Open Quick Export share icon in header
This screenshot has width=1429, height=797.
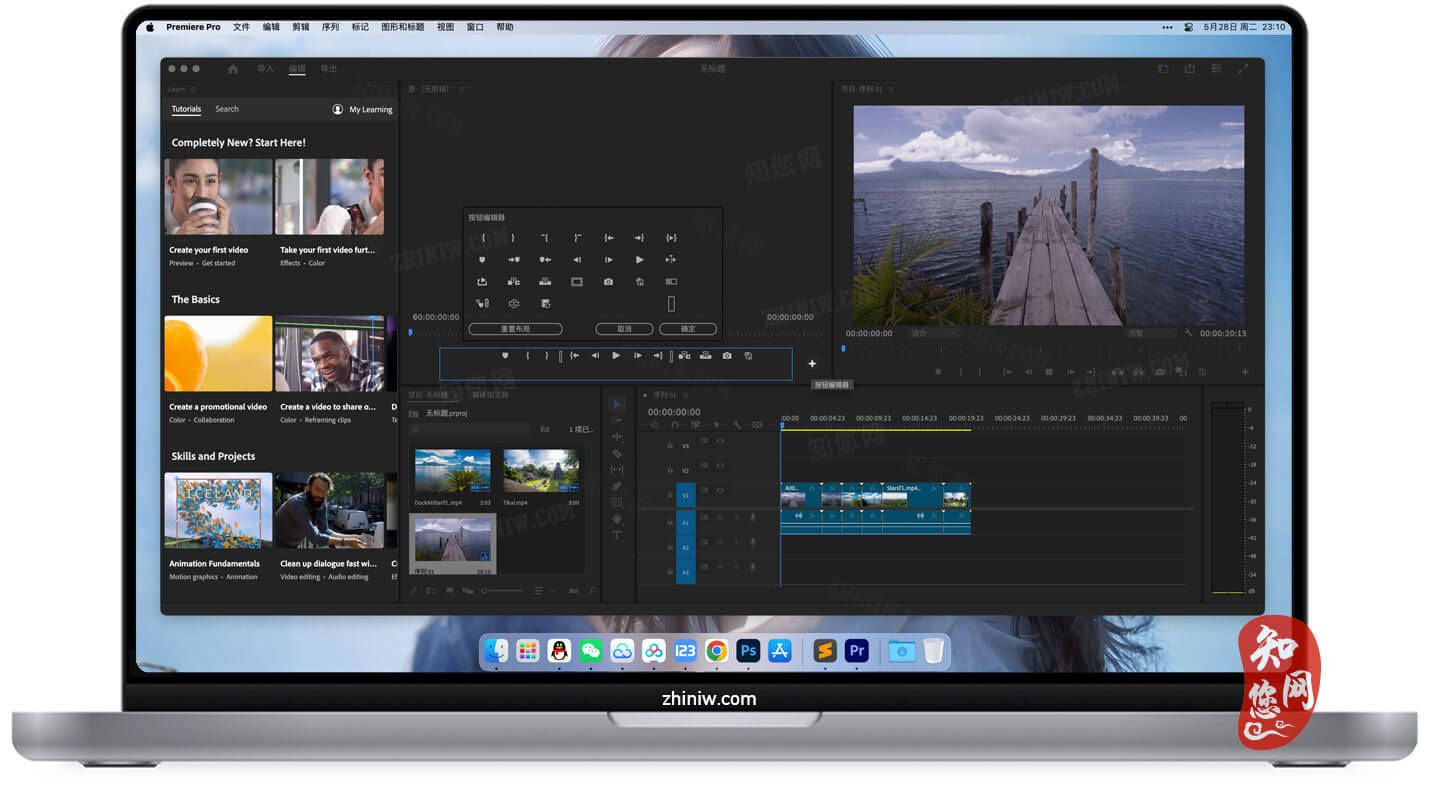pyautogui.click(x=1190, y=69)
